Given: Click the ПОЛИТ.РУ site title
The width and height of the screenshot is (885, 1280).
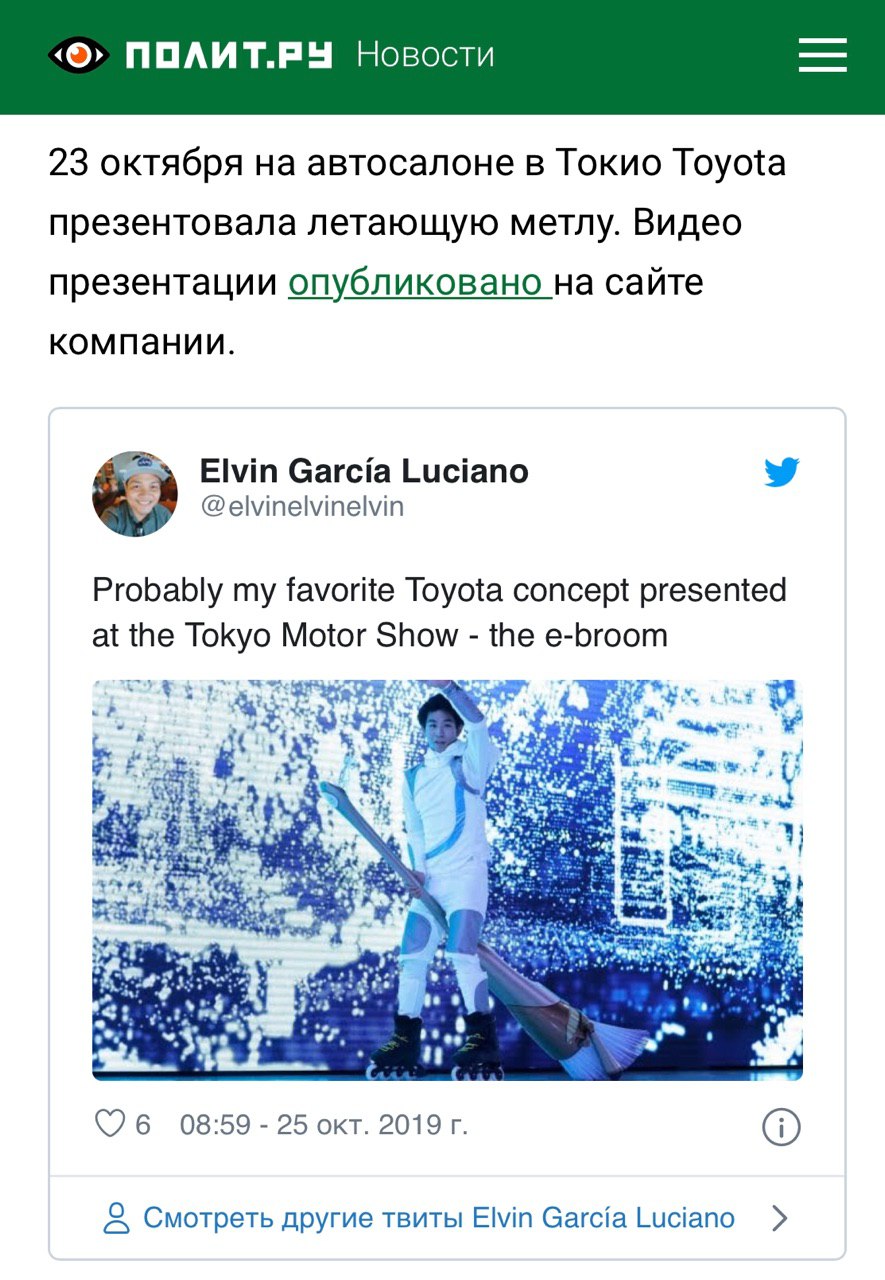Looking at the screenshot, I should click(229, 54).
